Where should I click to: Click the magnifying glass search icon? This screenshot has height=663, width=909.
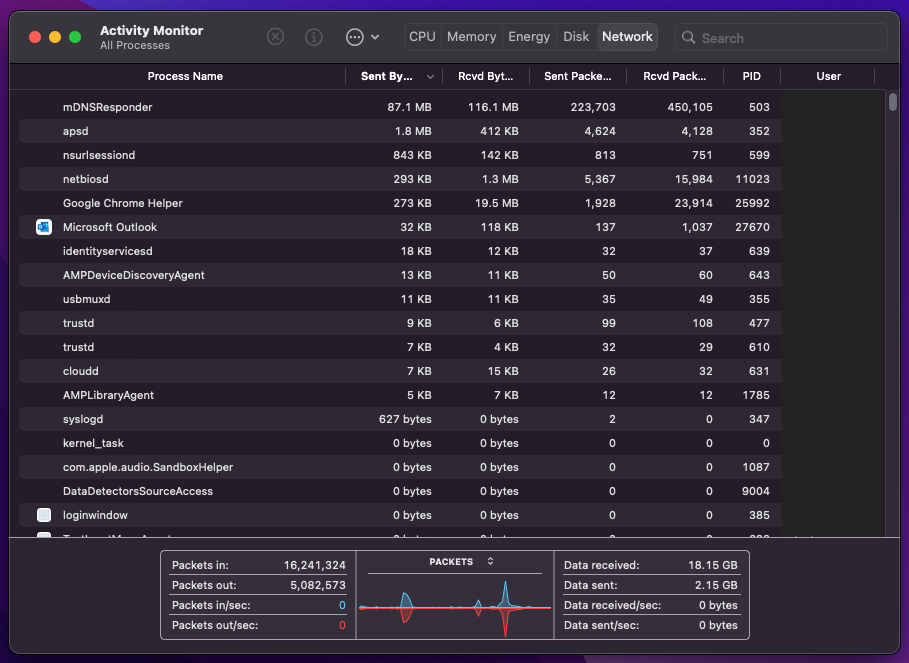click(688, 38)
